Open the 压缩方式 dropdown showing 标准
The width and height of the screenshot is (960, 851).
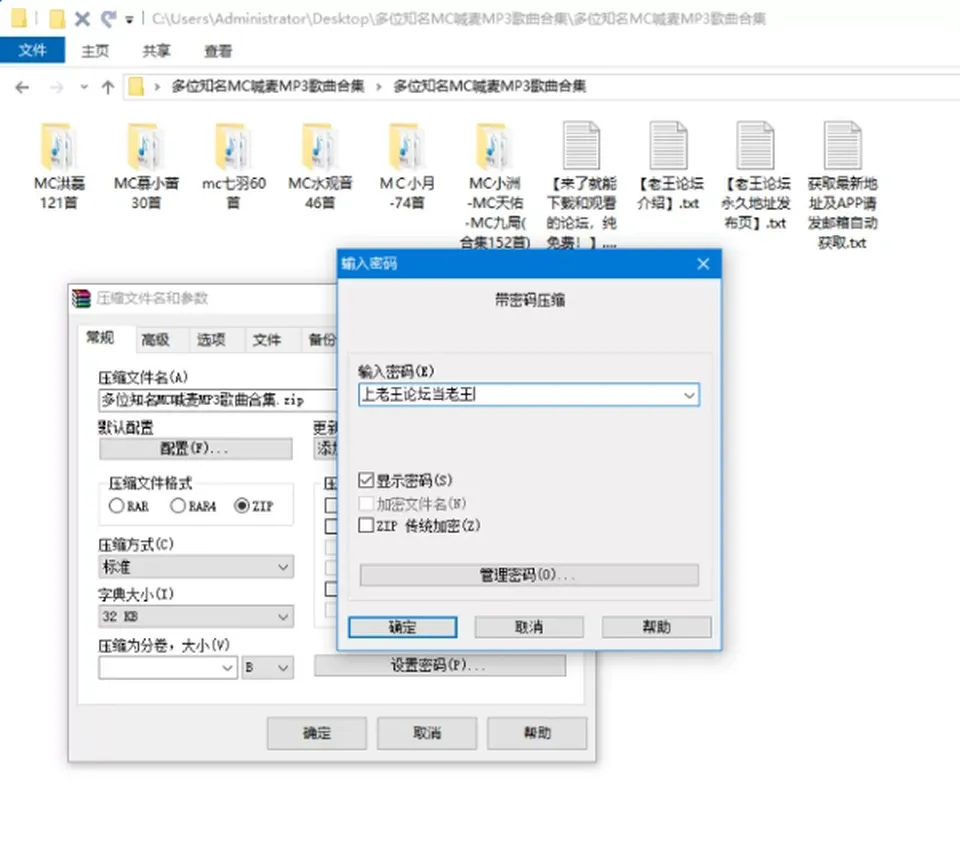coord(196,567)
